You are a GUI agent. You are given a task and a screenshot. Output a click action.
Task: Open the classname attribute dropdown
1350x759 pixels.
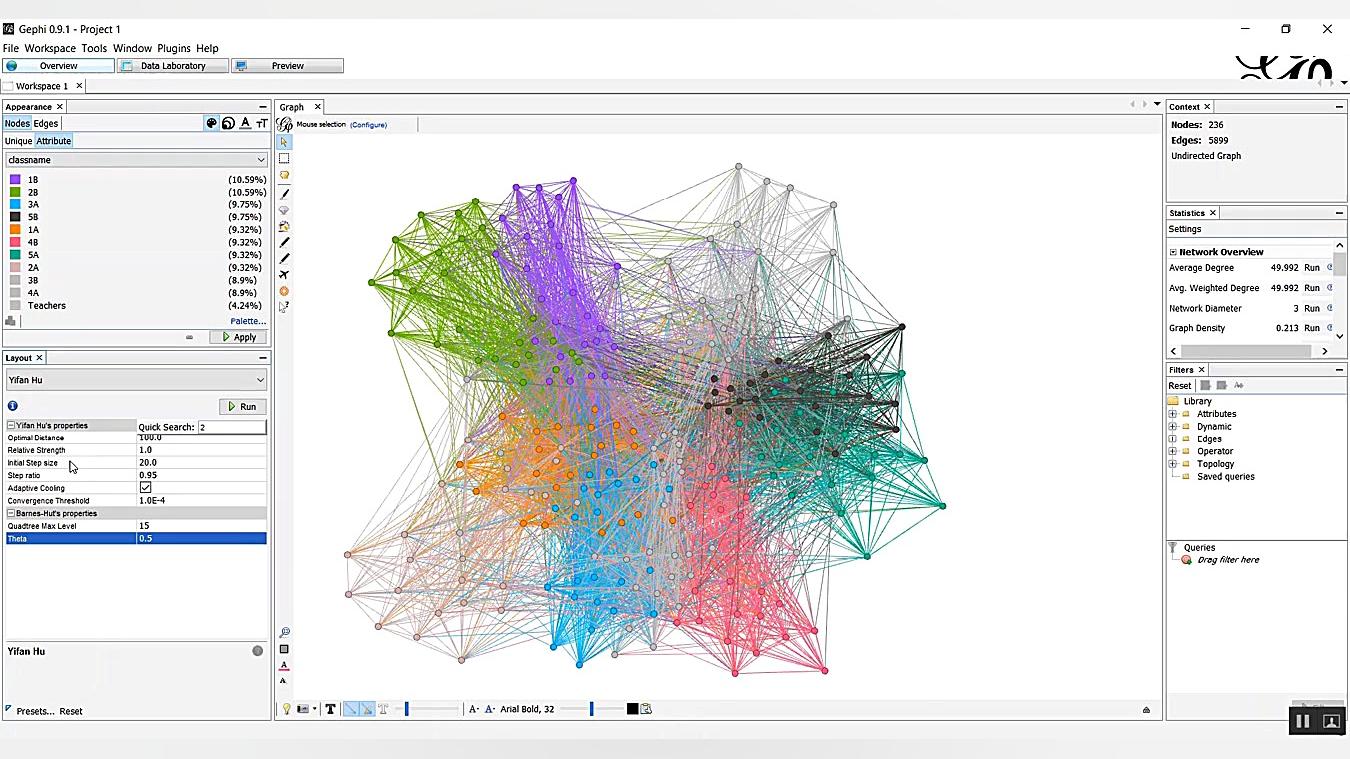136,160
